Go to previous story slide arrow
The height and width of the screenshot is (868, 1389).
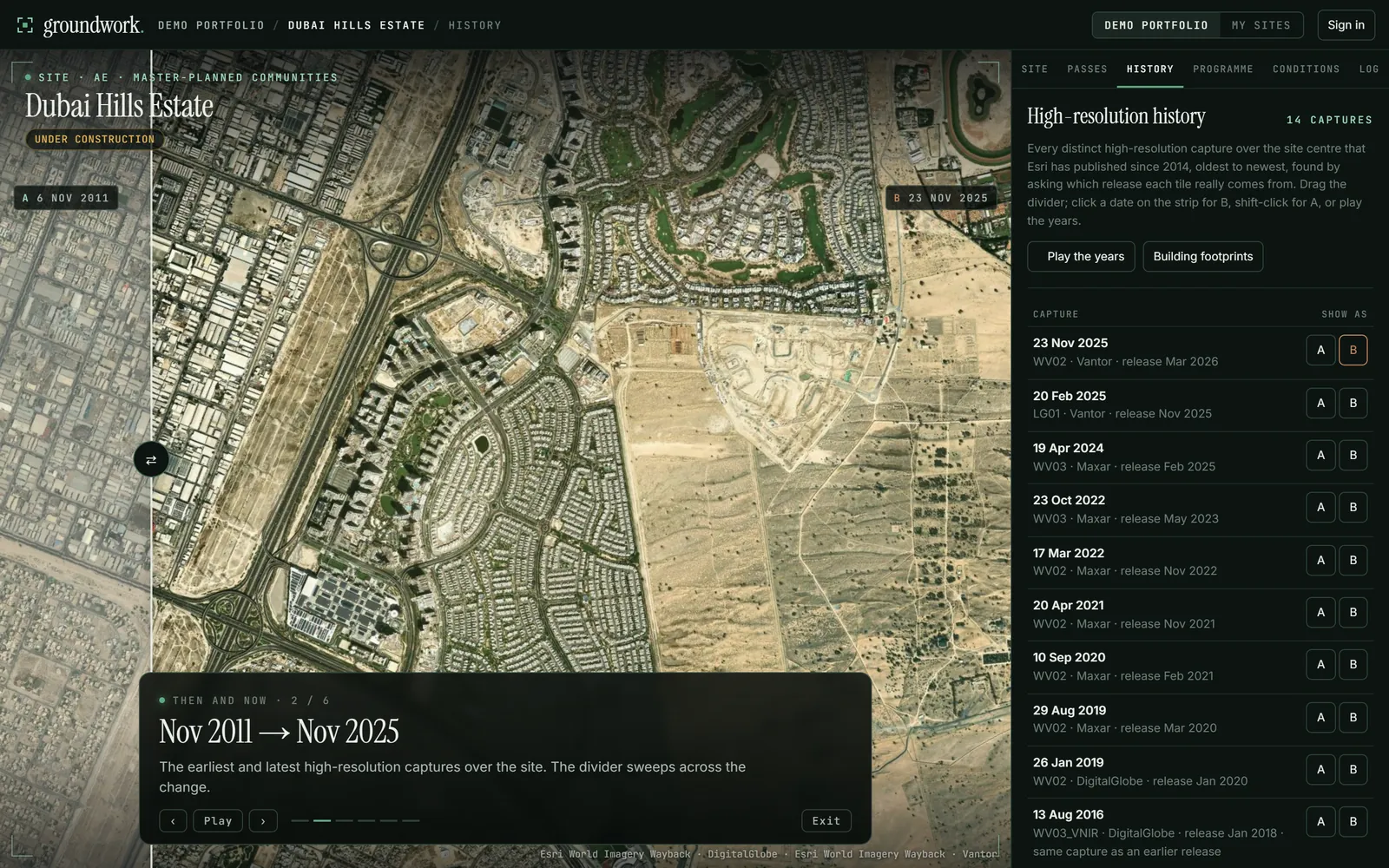tap(173, 820)
